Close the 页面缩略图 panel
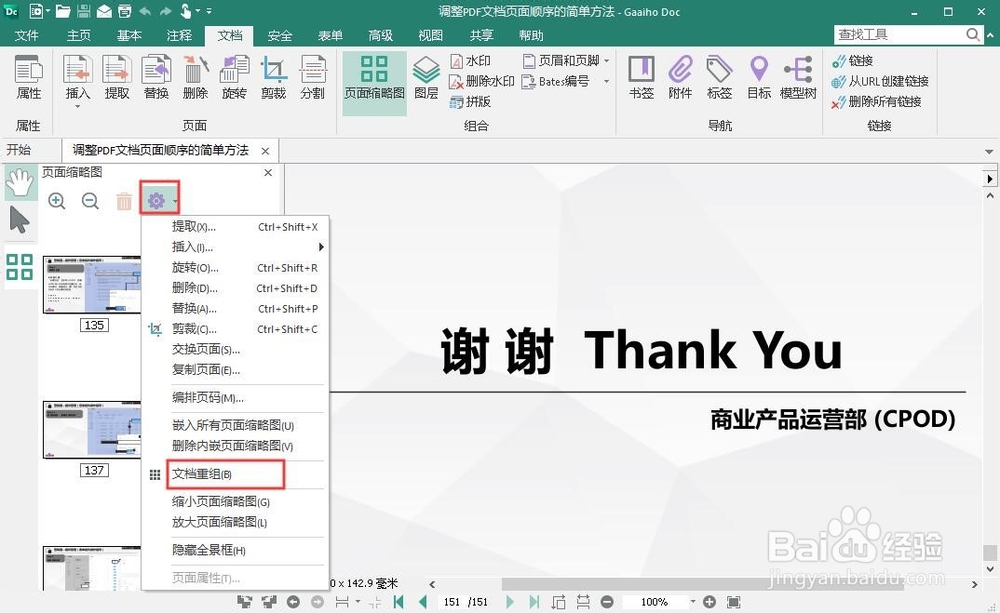Screen dimensions: 1000x613 click(x=268, y=172)
